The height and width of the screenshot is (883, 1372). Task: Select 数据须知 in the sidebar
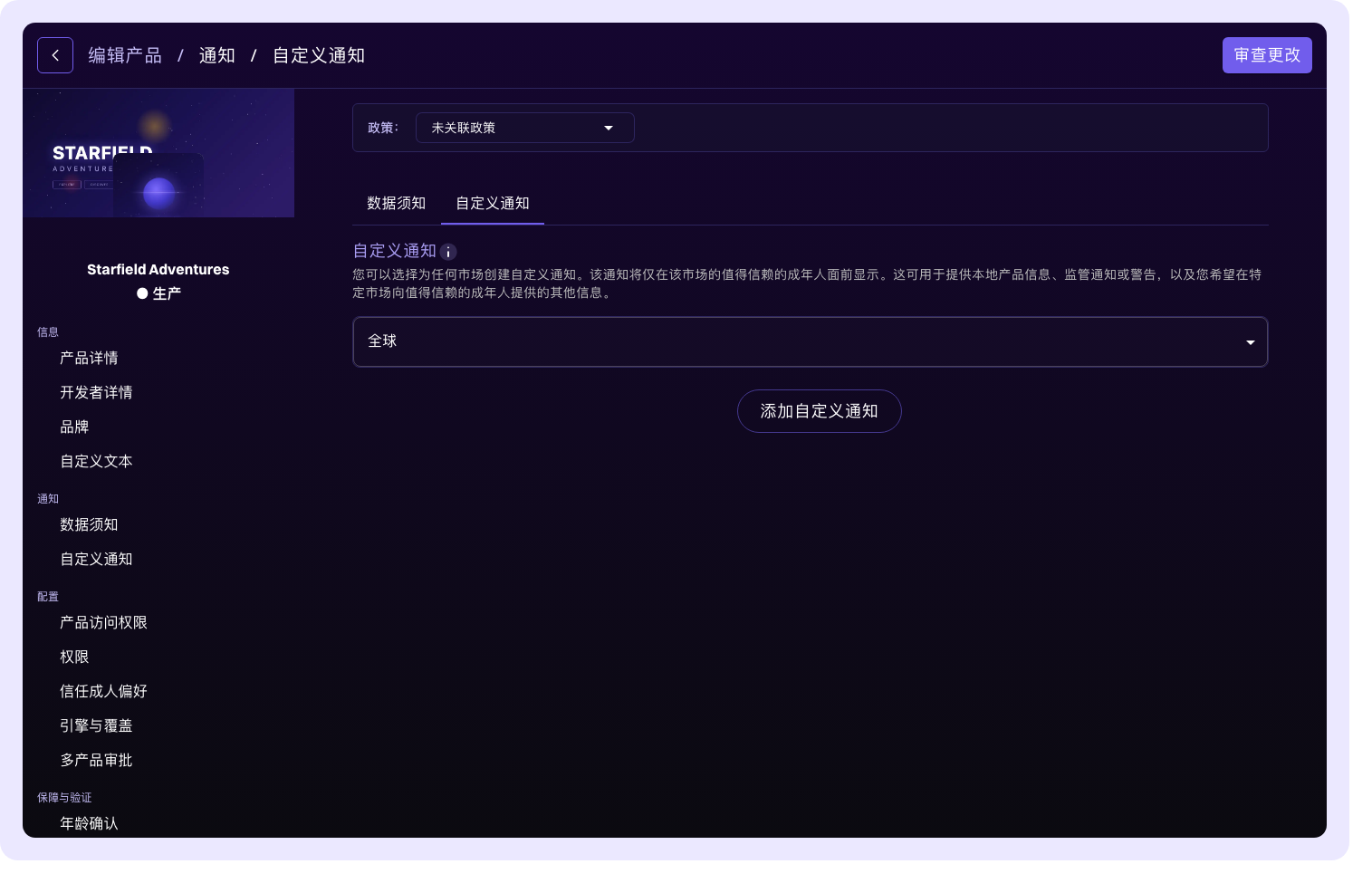[x=89, y=524]
